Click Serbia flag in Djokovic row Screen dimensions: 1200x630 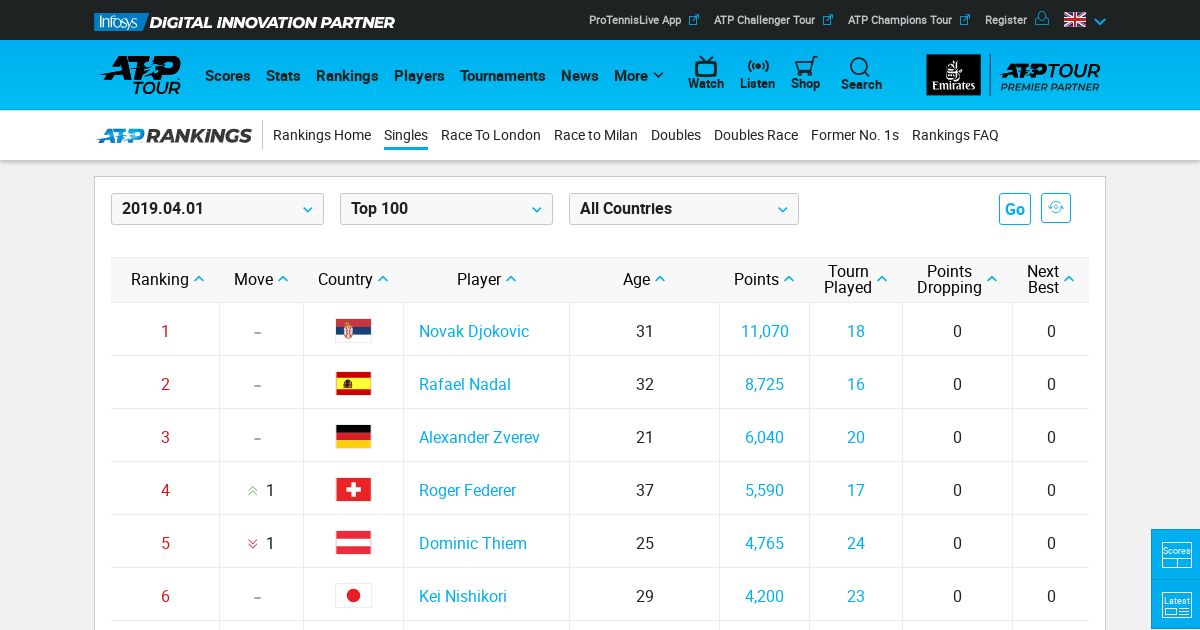tap(353, 331)
